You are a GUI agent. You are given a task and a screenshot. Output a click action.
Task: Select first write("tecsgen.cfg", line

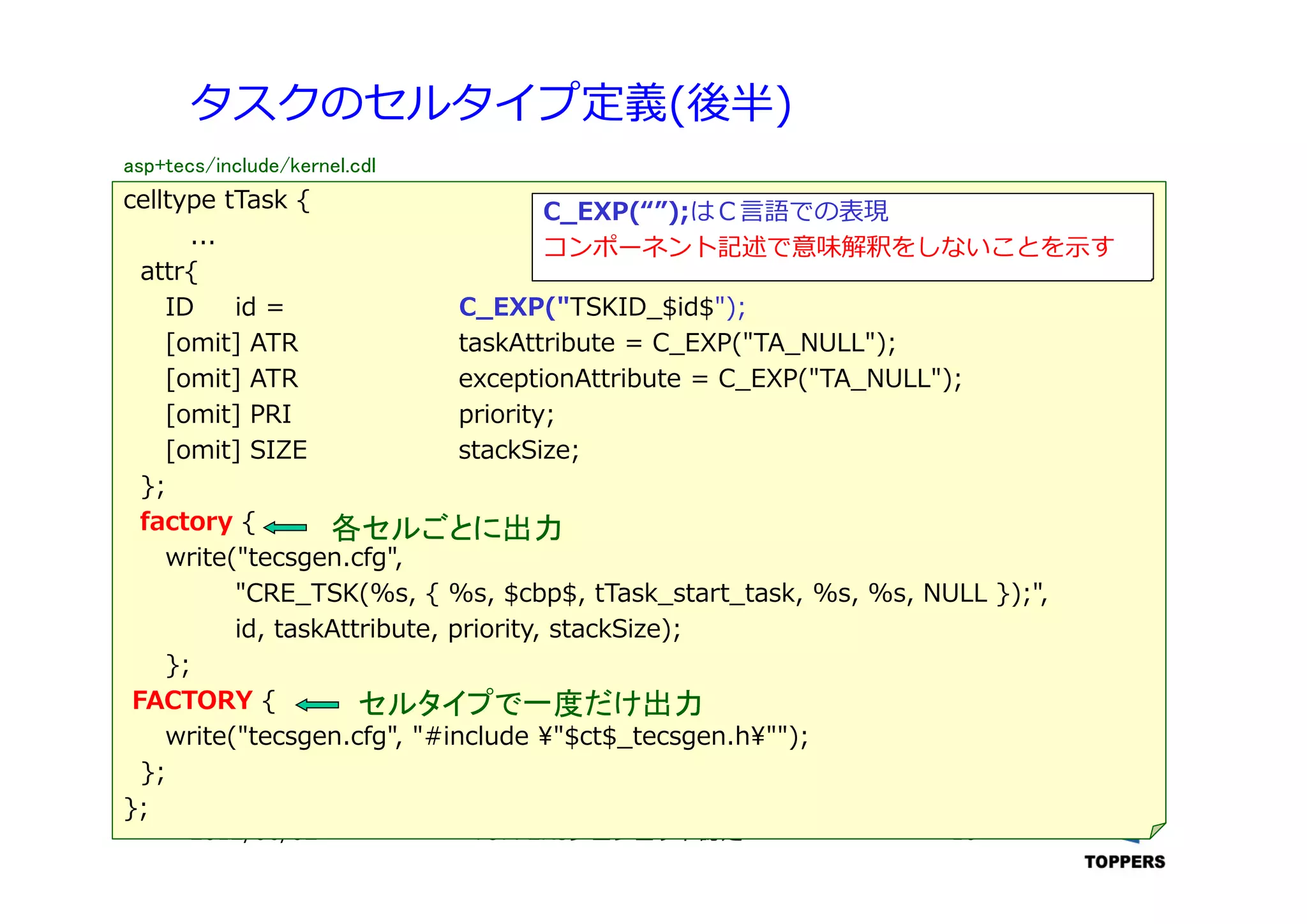pos(284,558)
